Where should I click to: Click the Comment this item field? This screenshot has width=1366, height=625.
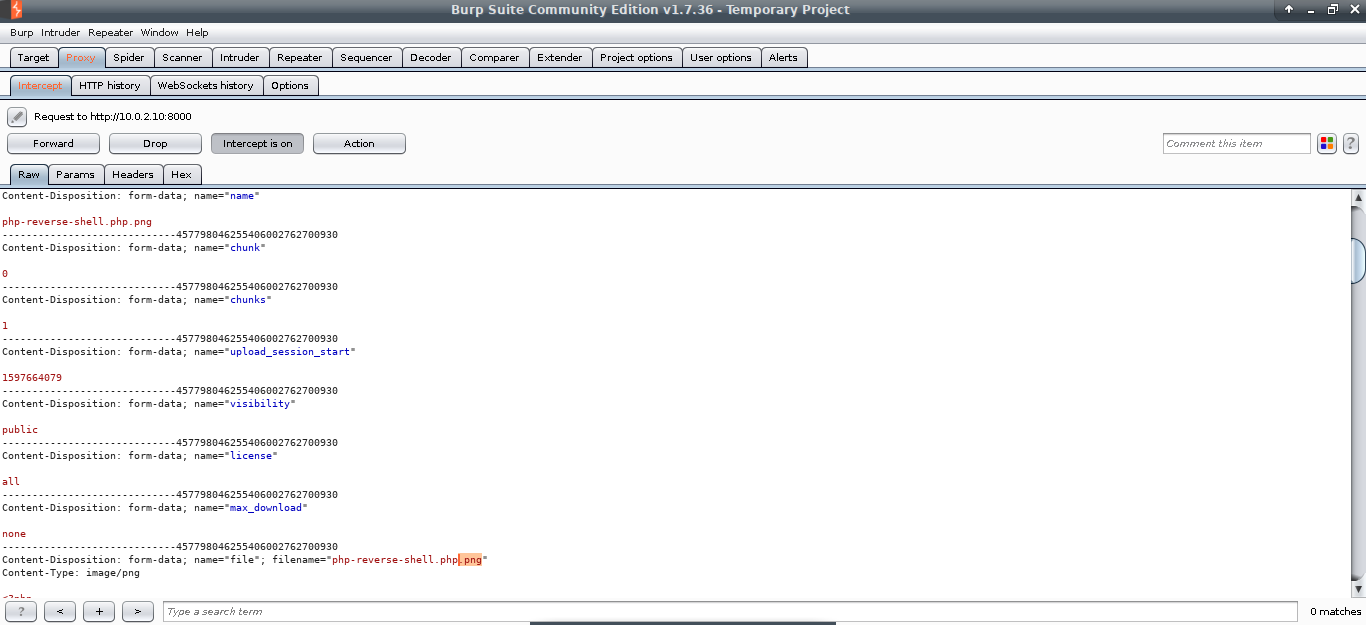pos(1237,144)
